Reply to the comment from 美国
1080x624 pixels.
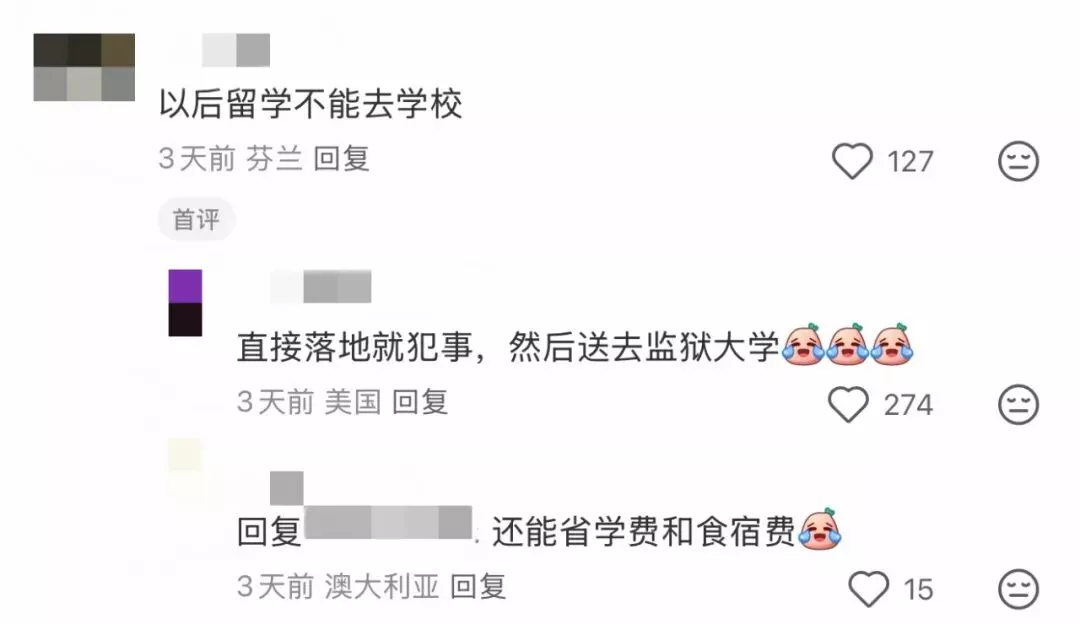(x=420, y=402)
